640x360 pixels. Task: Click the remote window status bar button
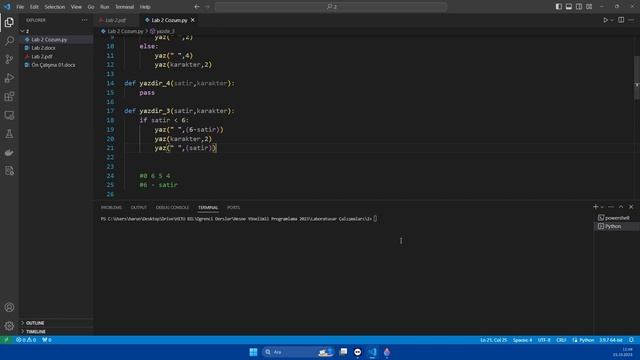click(6, 340)
